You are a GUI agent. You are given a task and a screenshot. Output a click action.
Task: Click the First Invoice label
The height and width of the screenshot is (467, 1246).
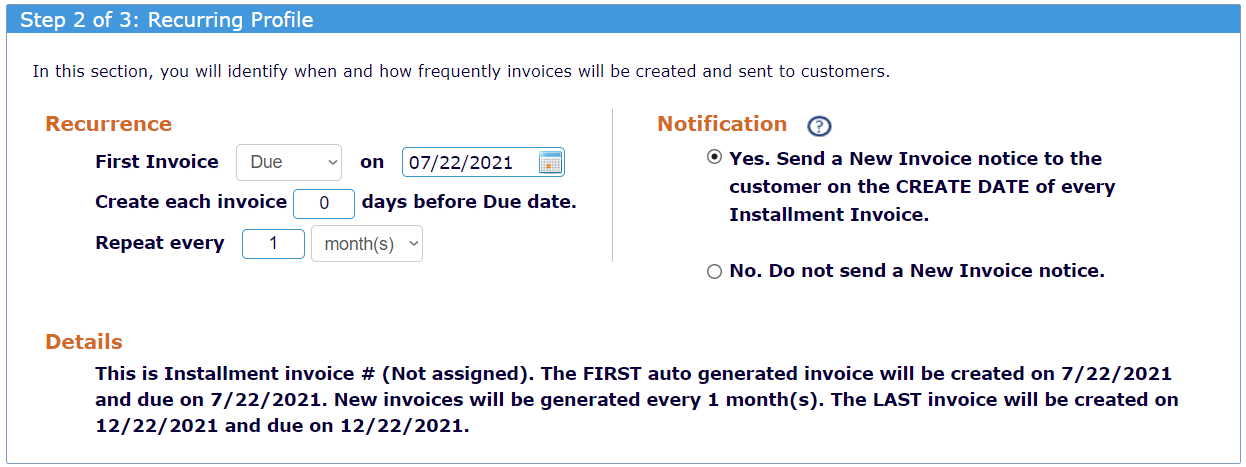(157, 162)
